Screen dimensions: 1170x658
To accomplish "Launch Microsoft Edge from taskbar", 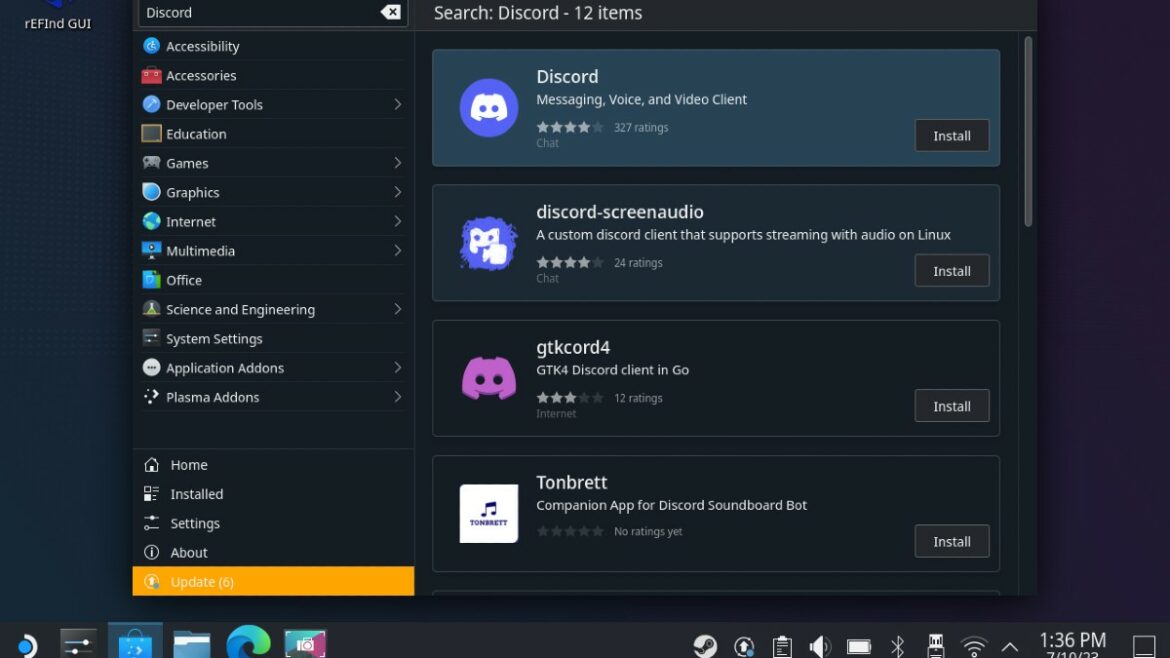I will tap(248, 643).
